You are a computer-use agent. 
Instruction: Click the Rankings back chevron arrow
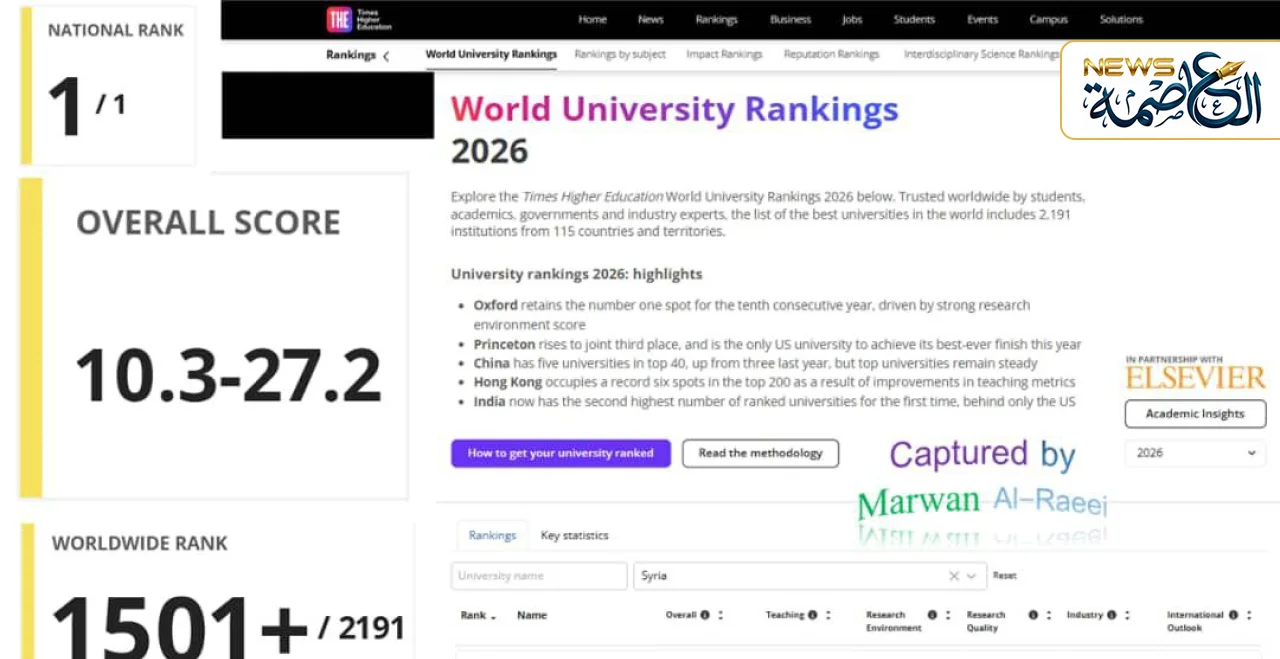[x=386, y=55]
